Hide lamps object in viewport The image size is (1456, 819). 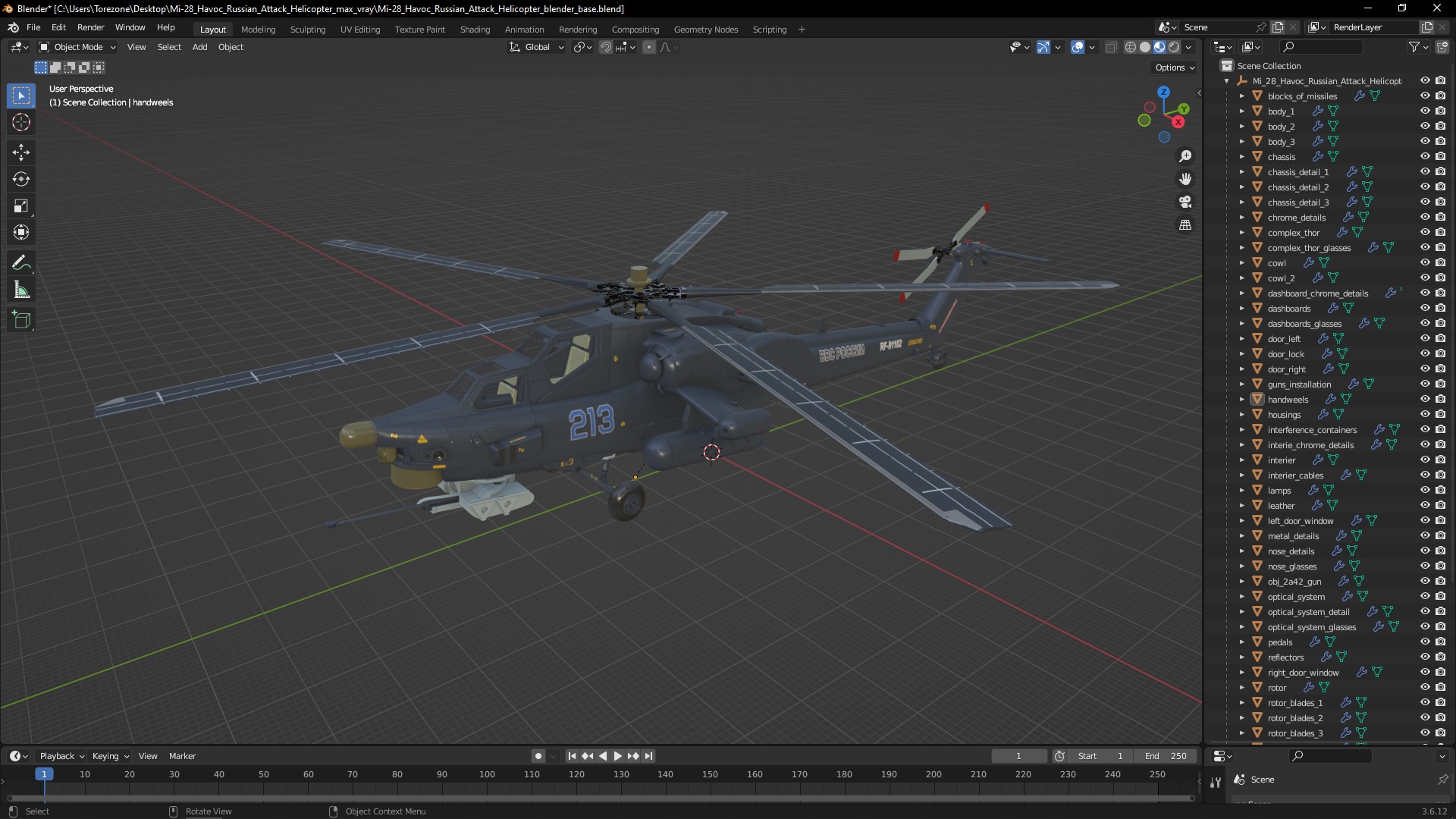[1425, 491]
